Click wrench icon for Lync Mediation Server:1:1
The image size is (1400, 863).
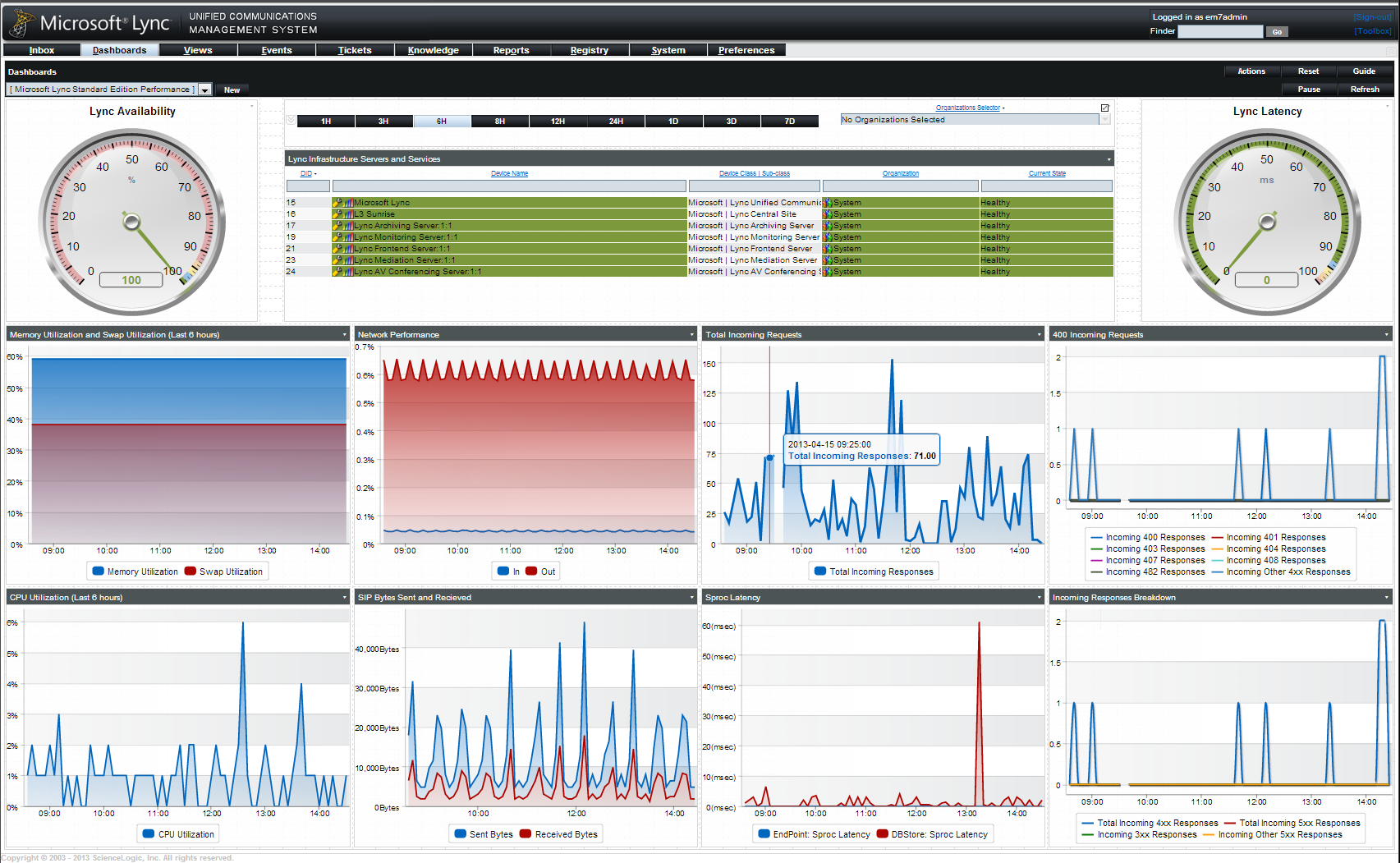coord(338,259)
